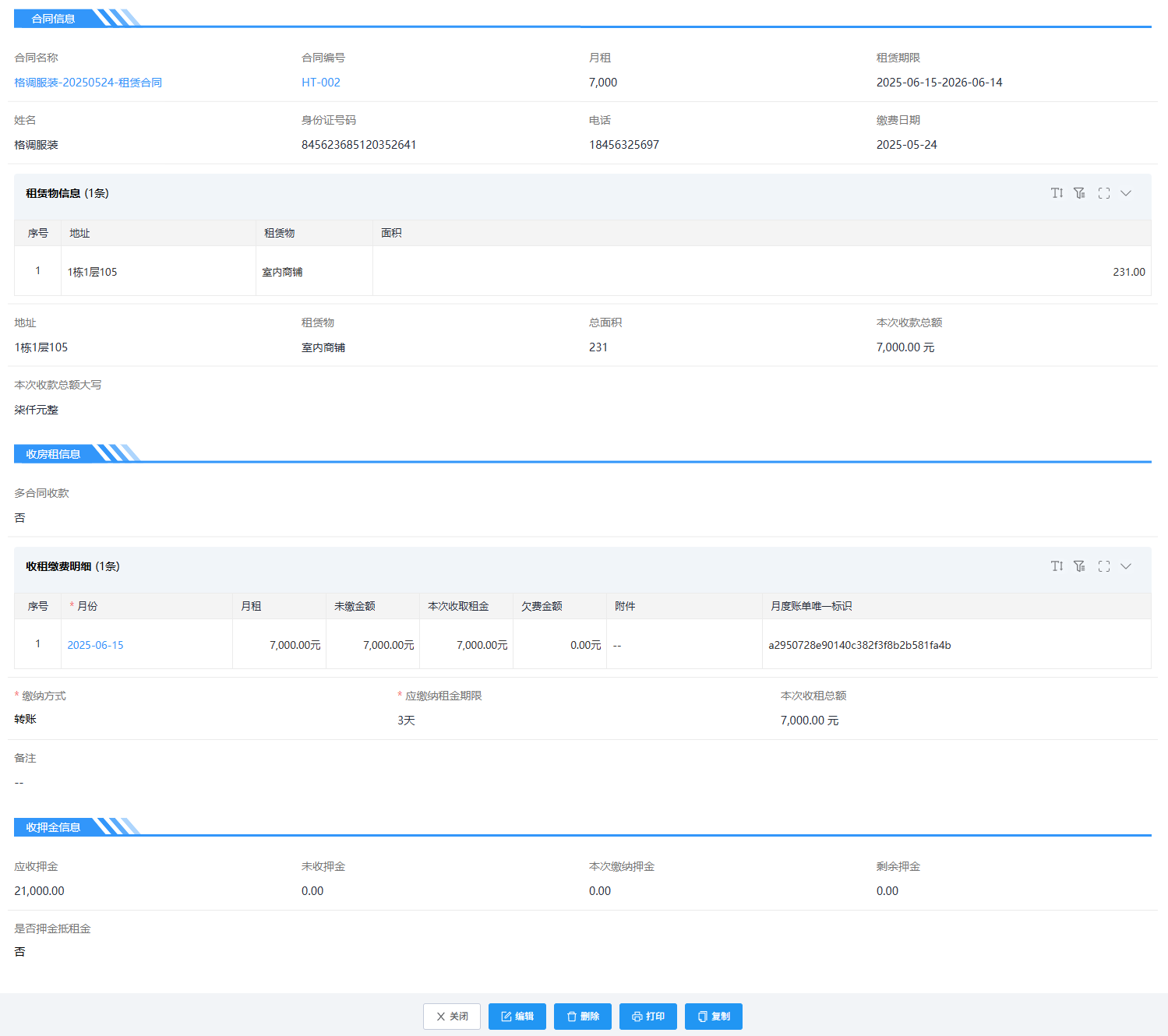Click line-height icon in 租赁物信息 table
This screenshot has height=1036, width=1168.
coord(1057,193)
